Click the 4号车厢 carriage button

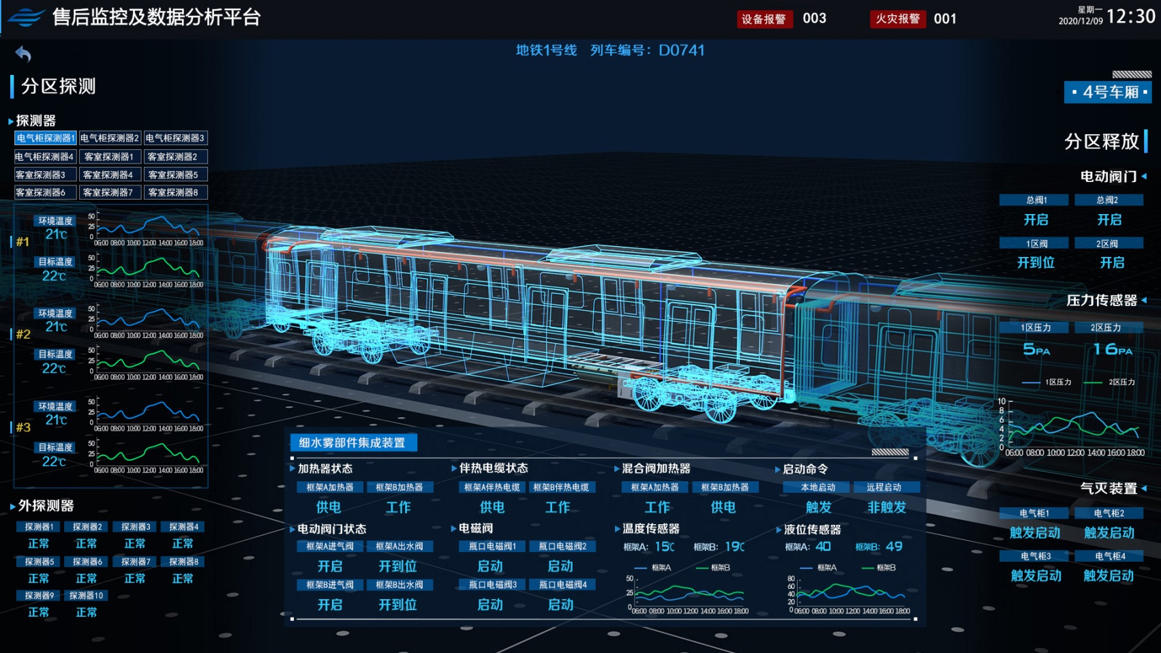point(1107,92)
